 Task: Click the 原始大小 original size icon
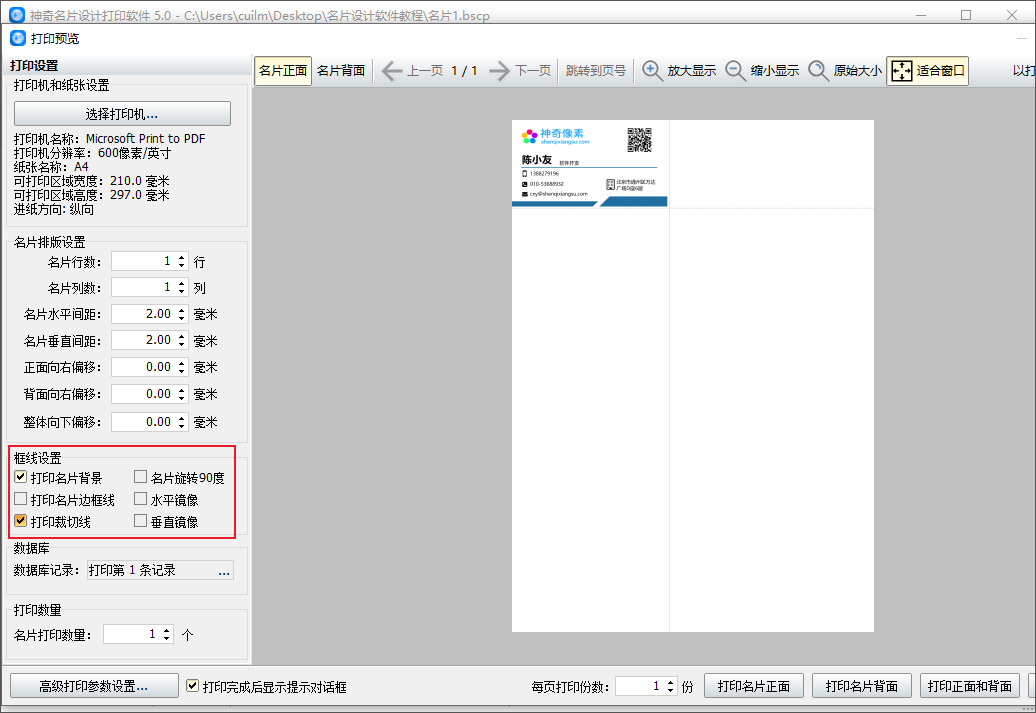818,71
